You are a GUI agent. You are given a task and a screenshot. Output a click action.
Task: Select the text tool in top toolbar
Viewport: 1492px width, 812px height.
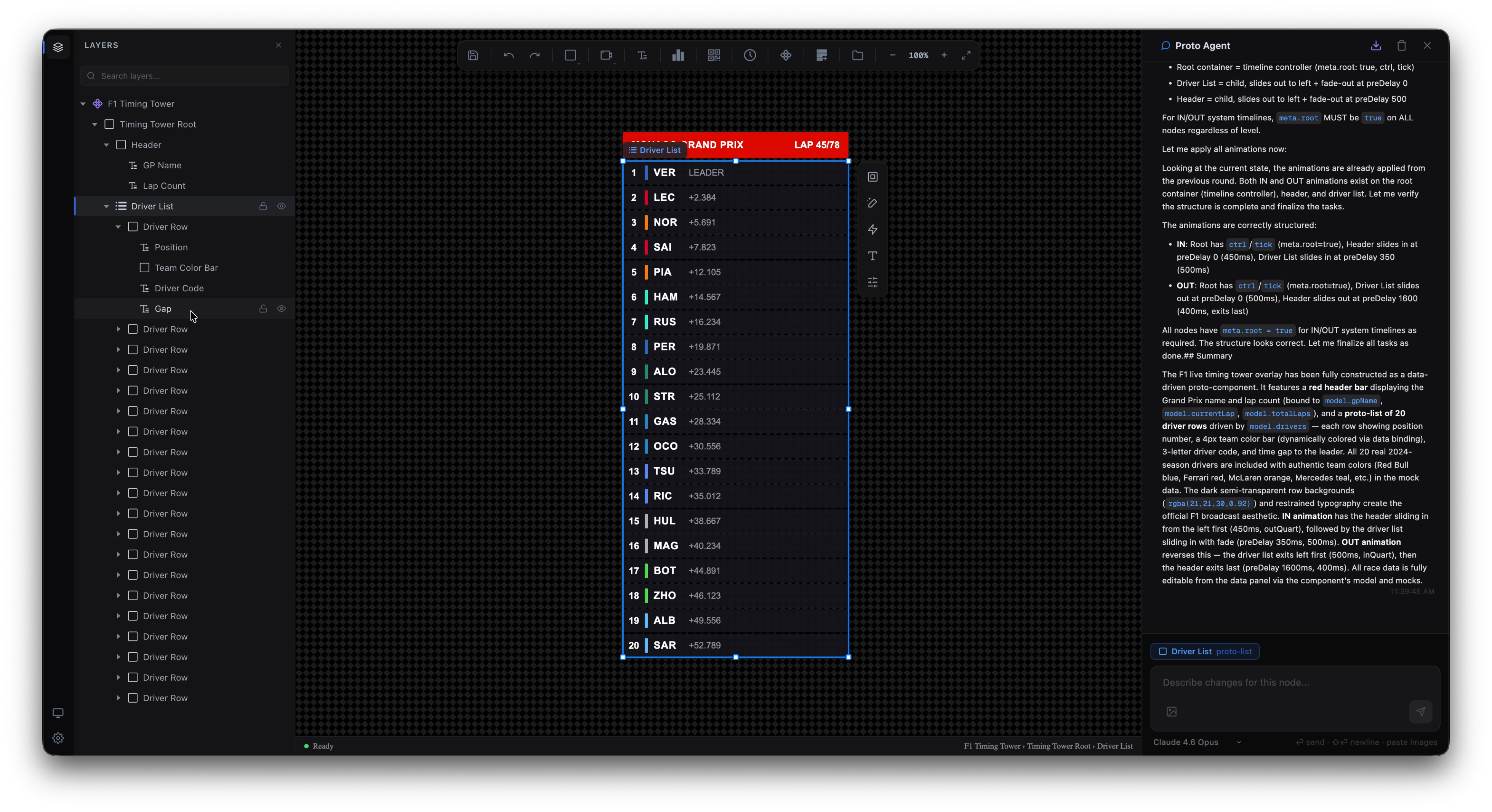tap(642, 56)
